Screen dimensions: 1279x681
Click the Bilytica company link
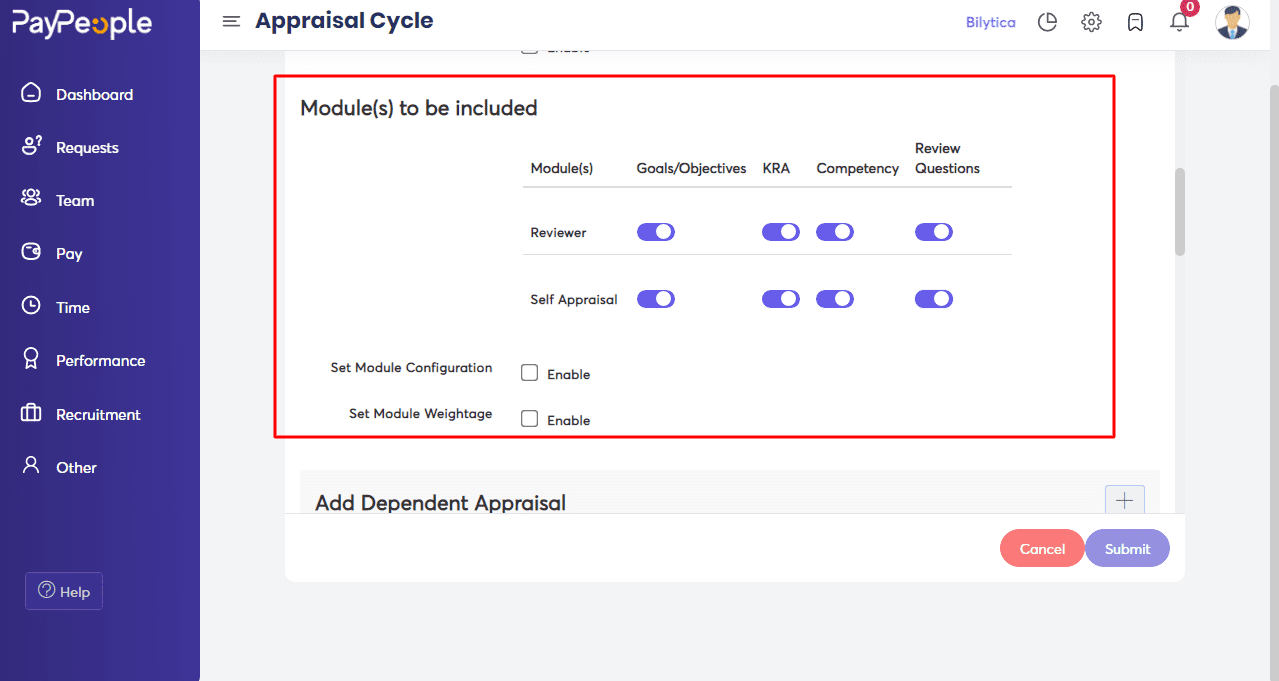990,22
